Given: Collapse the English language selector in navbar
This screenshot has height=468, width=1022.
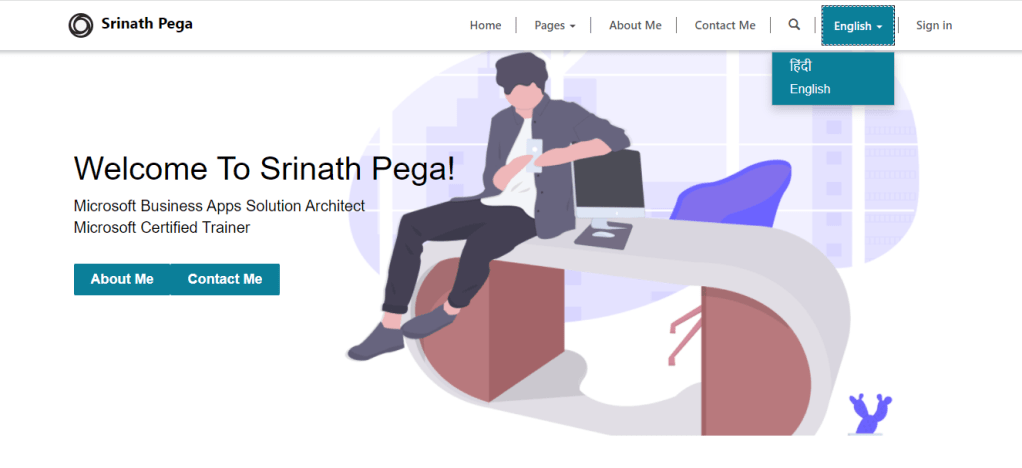Looking at the screenshot, I should pos(858,26).
